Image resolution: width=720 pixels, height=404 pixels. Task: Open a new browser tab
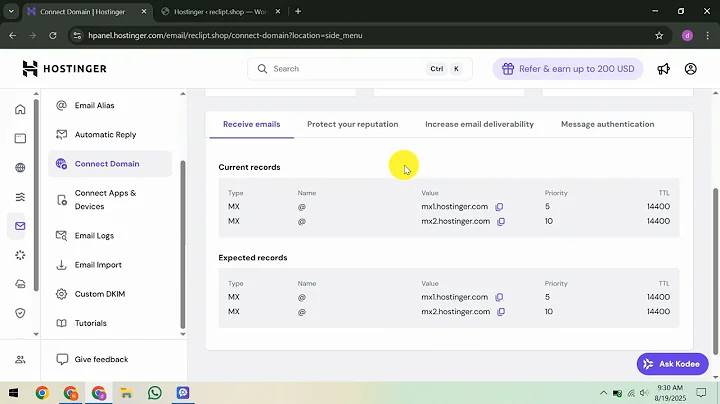[x=298, y=11]
